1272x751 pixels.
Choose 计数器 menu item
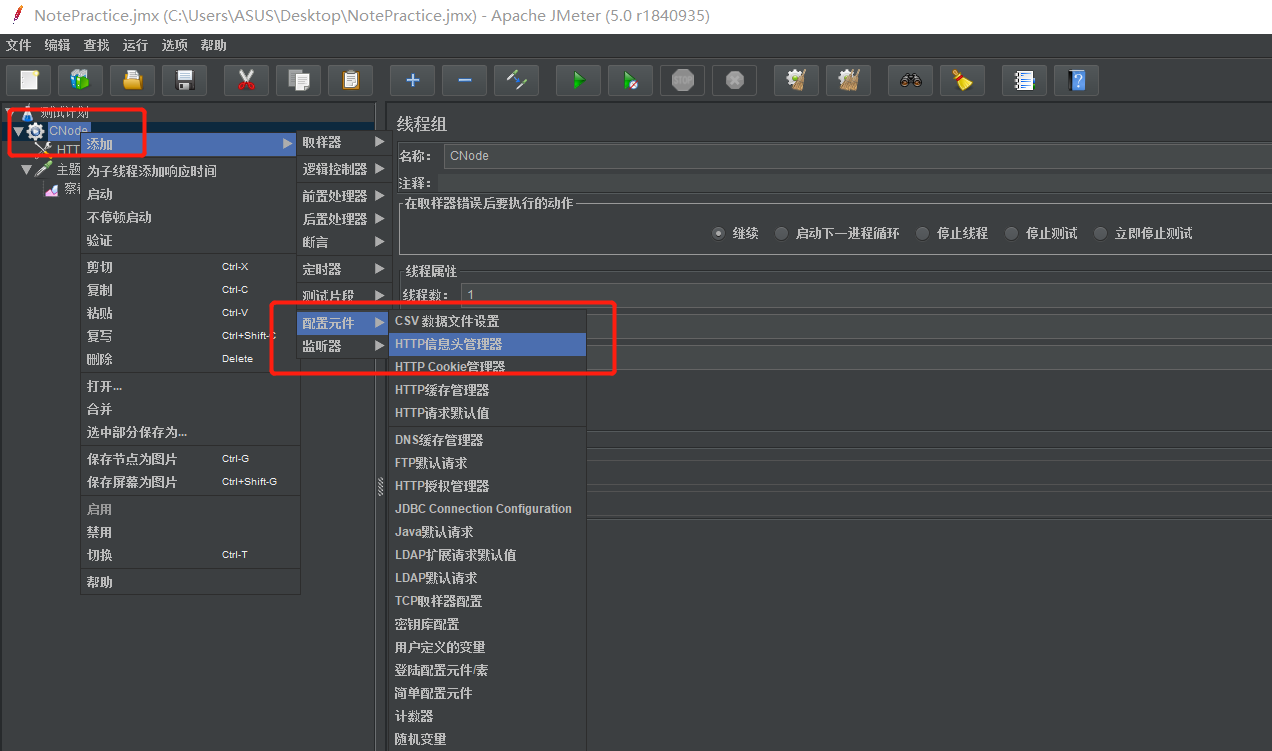487,716
